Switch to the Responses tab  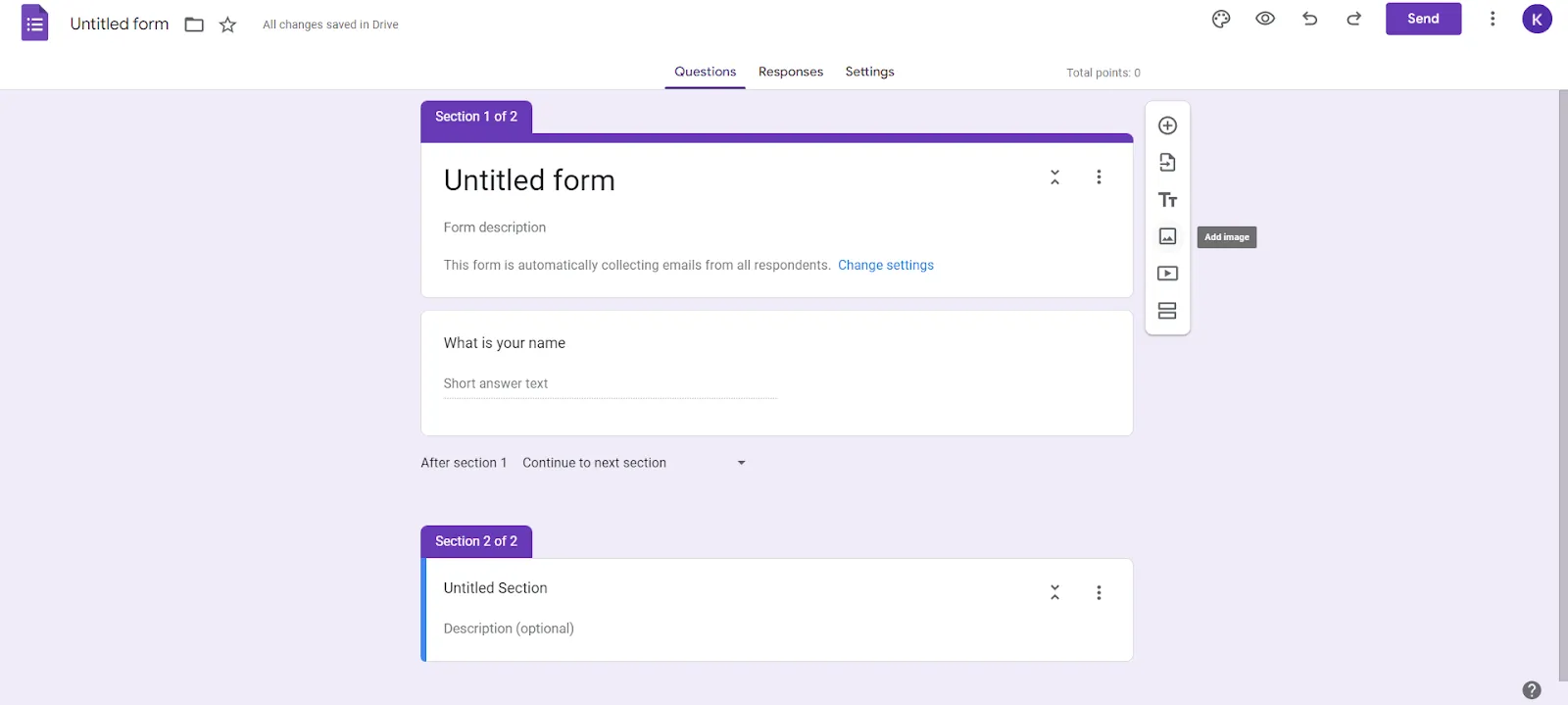point(791,72)
